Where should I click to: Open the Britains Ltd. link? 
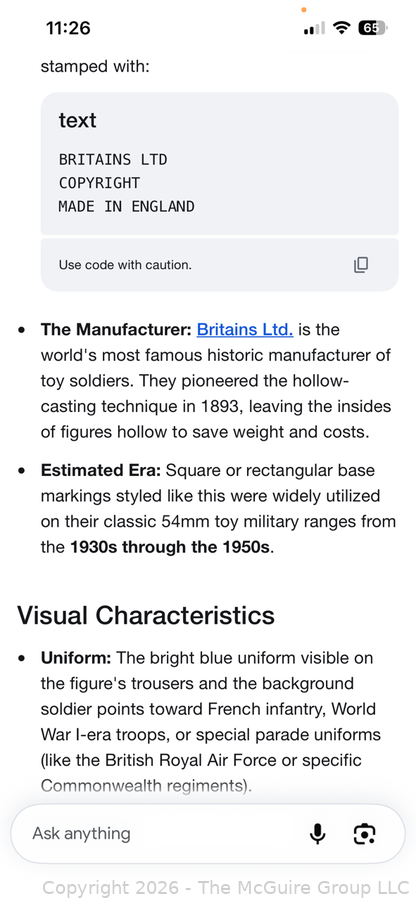click(245, 329)
